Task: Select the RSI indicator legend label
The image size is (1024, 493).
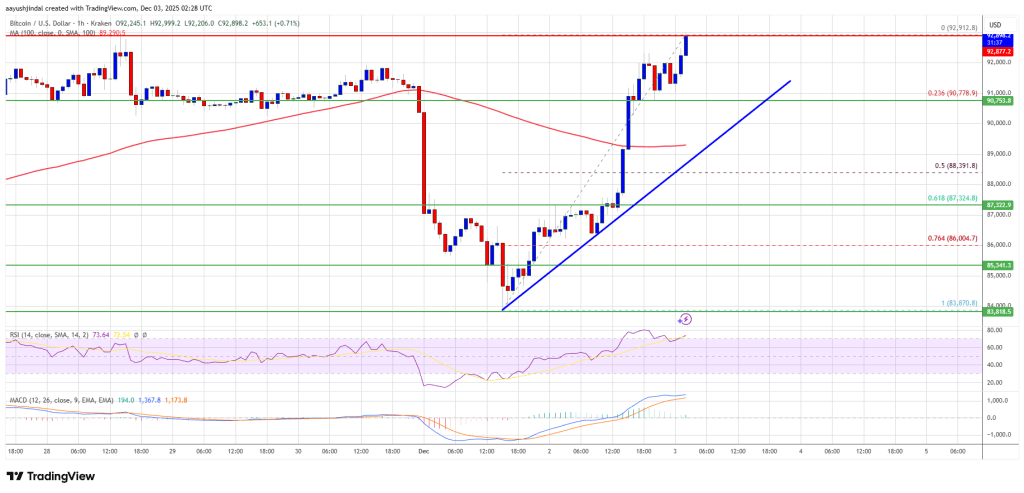Action: [42, 333]
